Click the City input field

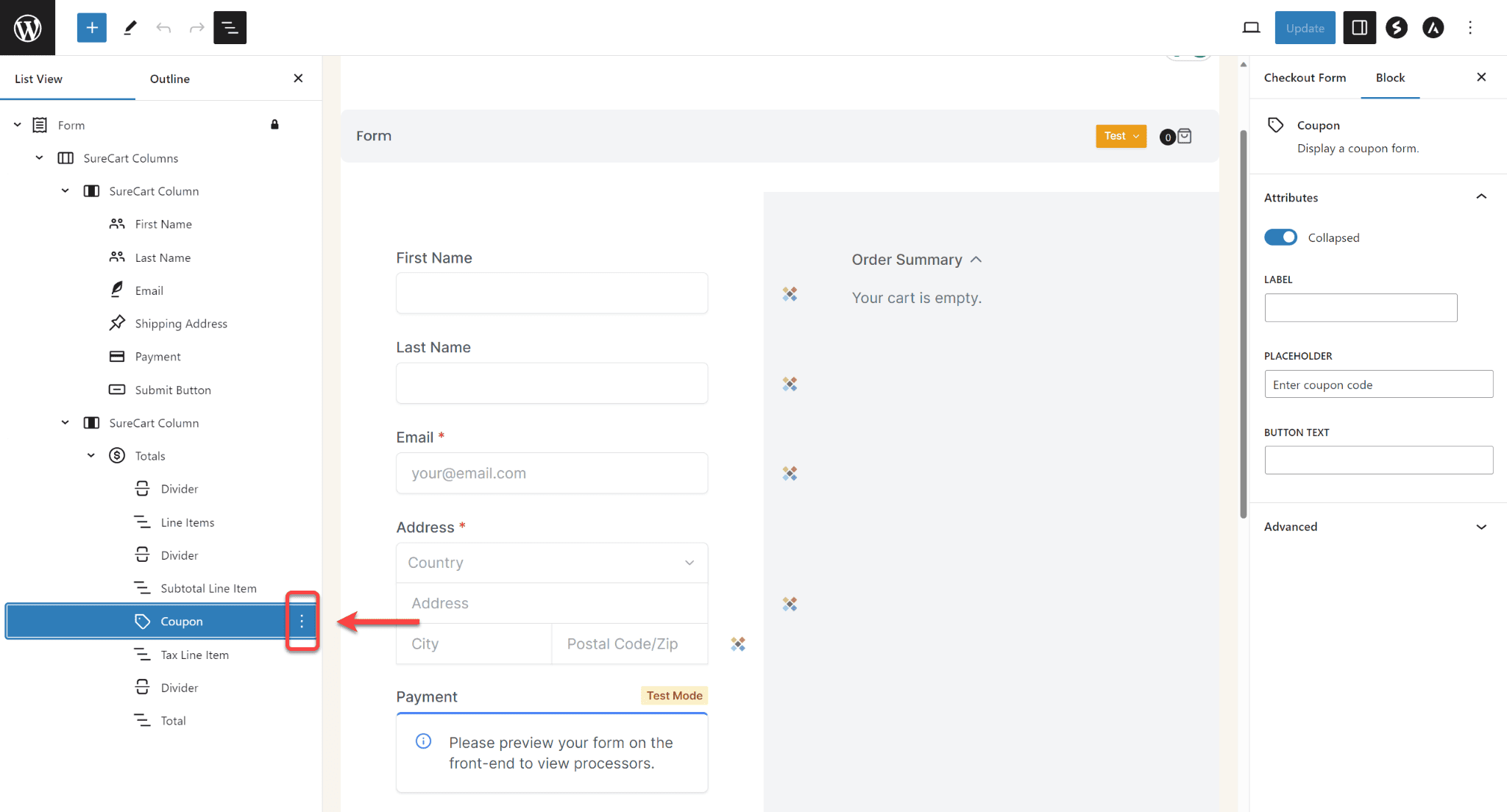point(474,644)
